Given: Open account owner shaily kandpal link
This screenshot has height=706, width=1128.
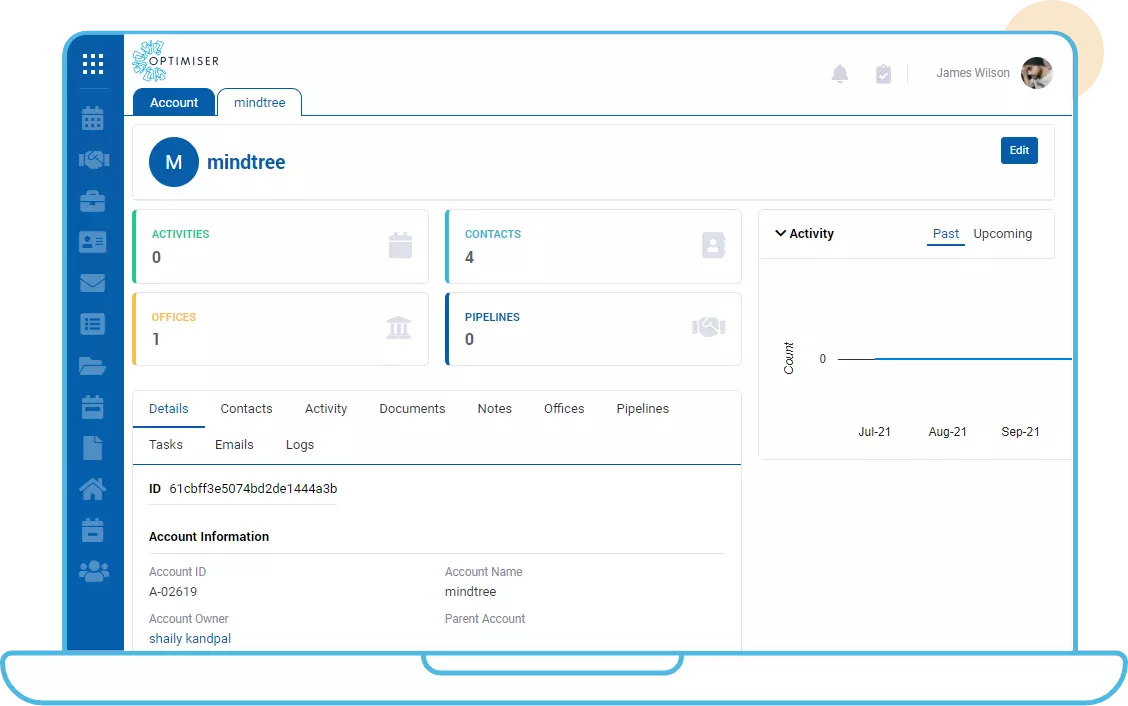Looking at the screenshot, I should [x=190, y=638].
